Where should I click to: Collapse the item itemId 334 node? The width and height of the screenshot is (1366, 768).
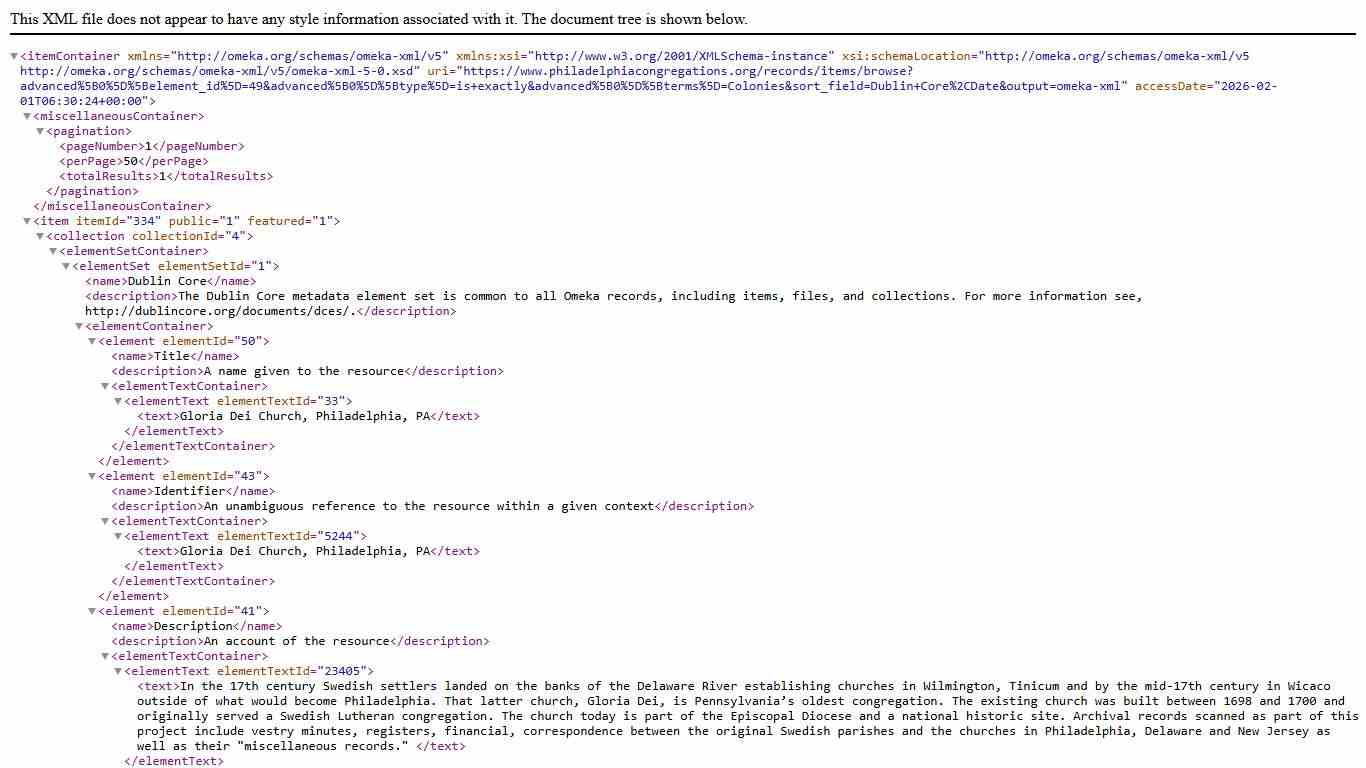point(27,222)
